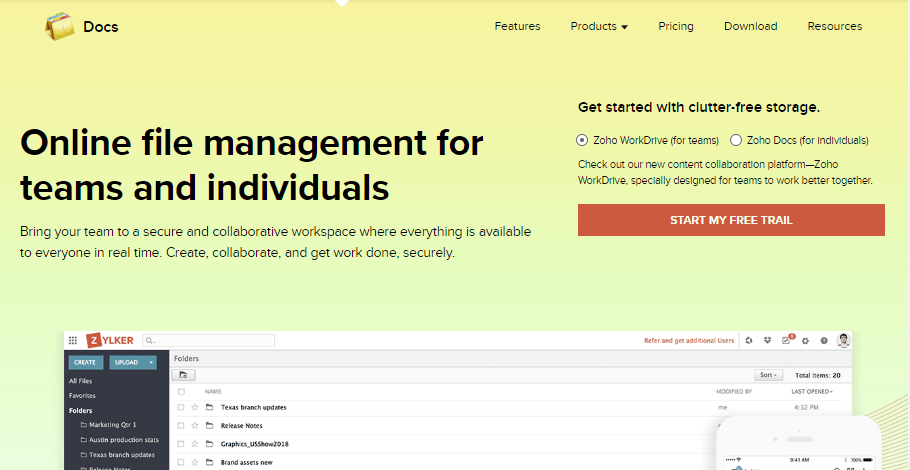The width and height of the screenshot is (910, 470).
Task: Select Zoho WorkDrive (for teams) radio
Action: tap(582, 140)
